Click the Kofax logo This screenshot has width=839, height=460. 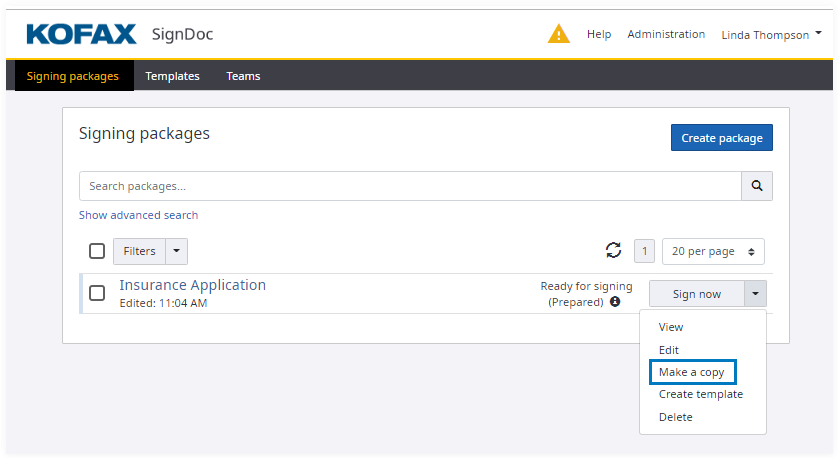point(81,34)
